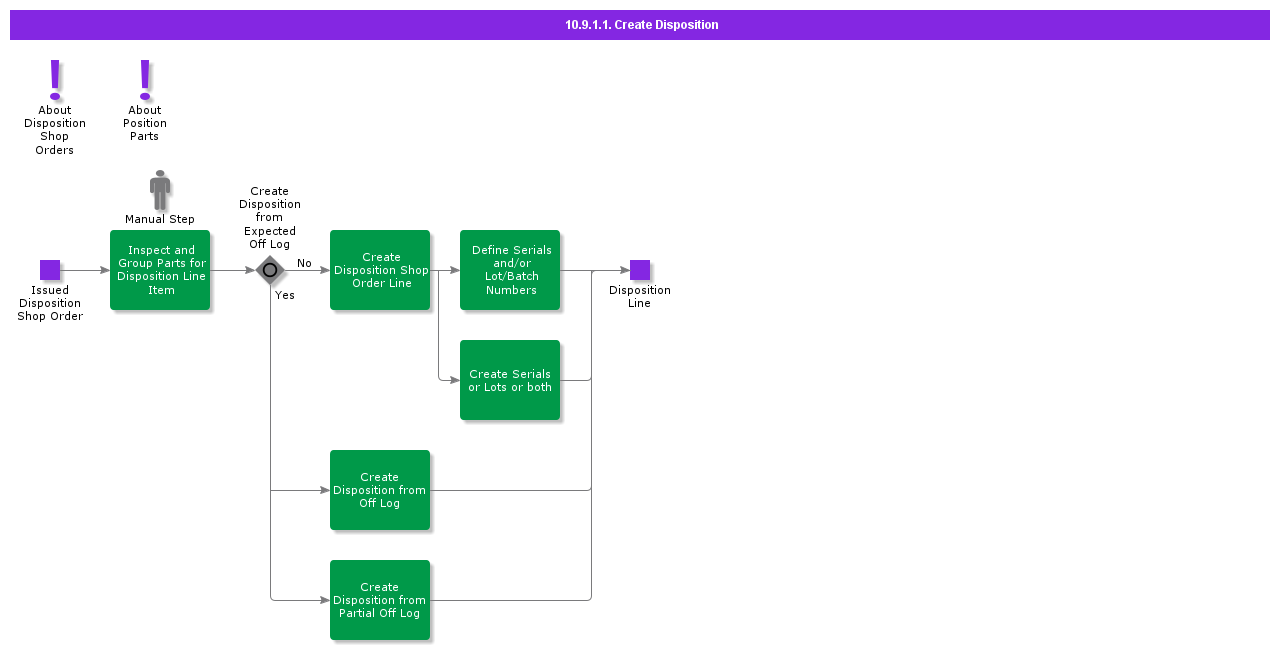Open Create Disposition from Partial Off Log

pos(380,600)
